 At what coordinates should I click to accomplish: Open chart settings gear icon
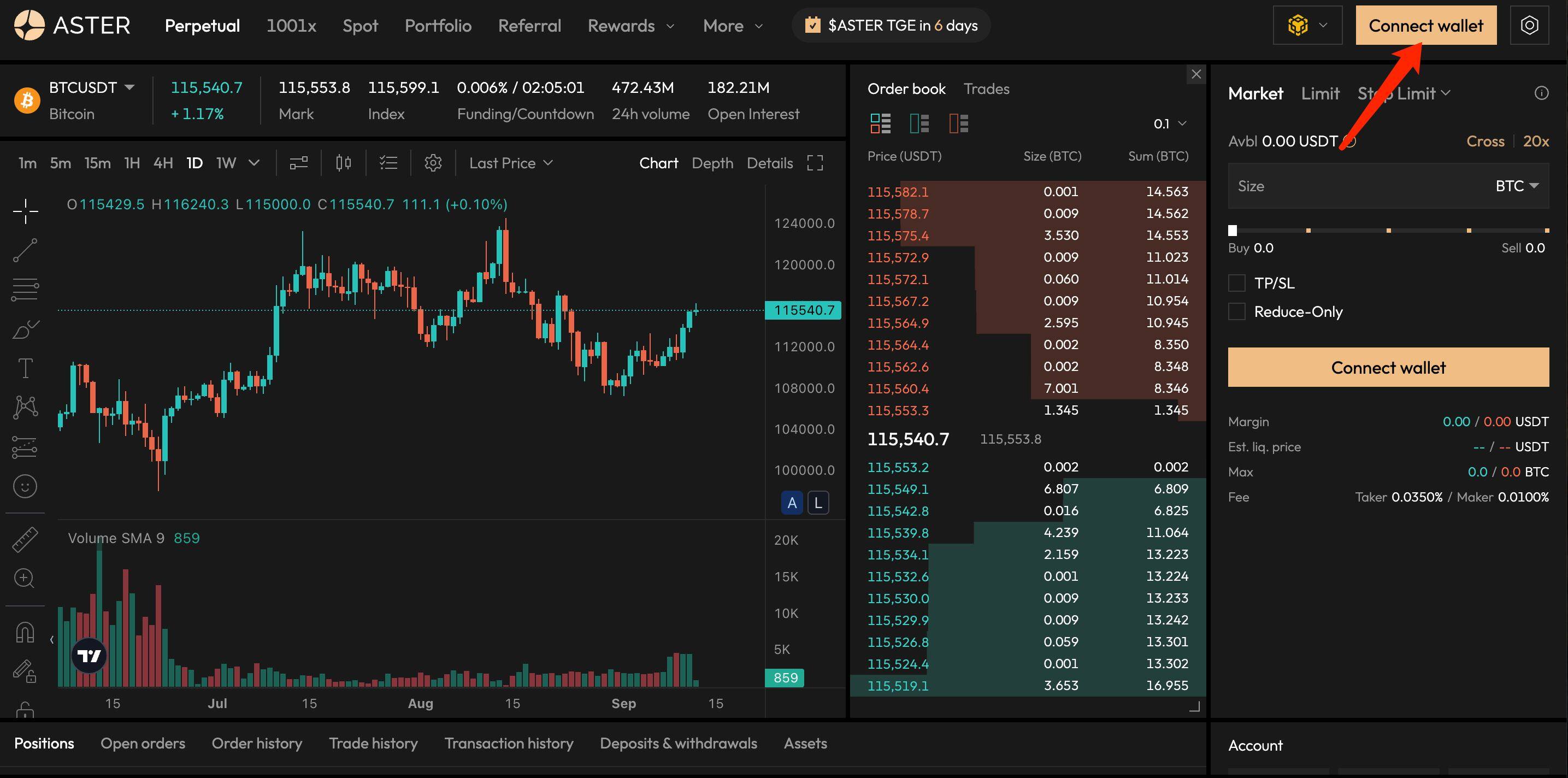click(433, 163)
